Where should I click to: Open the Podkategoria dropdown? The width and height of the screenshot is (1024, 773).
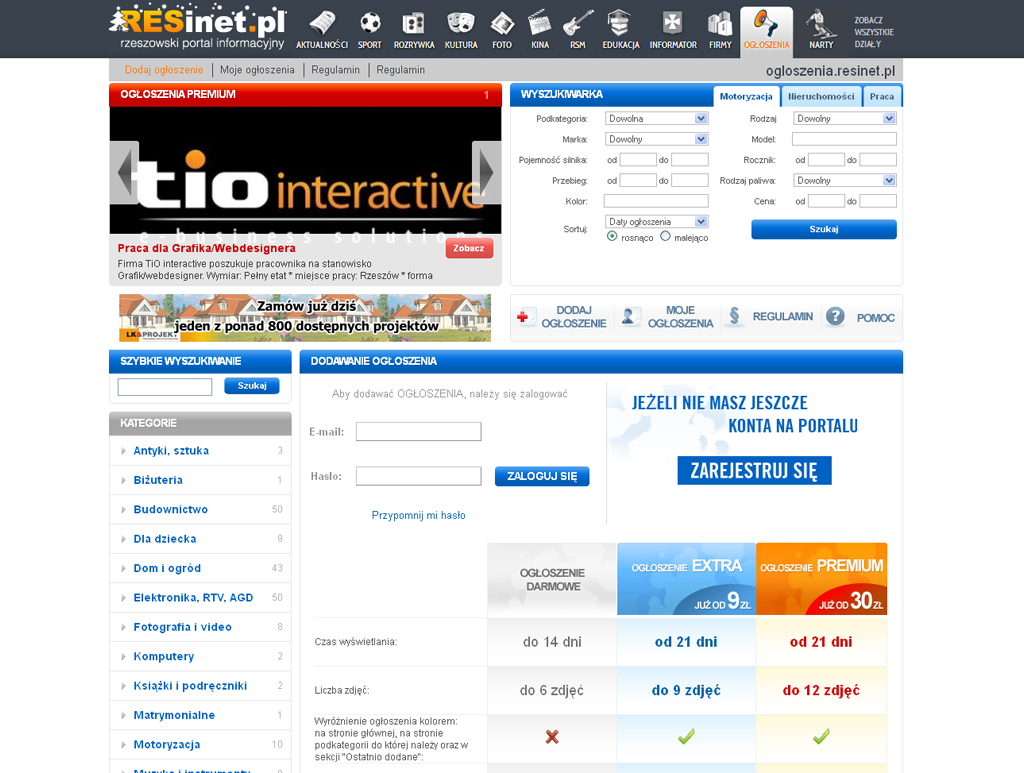click(656, 119)
